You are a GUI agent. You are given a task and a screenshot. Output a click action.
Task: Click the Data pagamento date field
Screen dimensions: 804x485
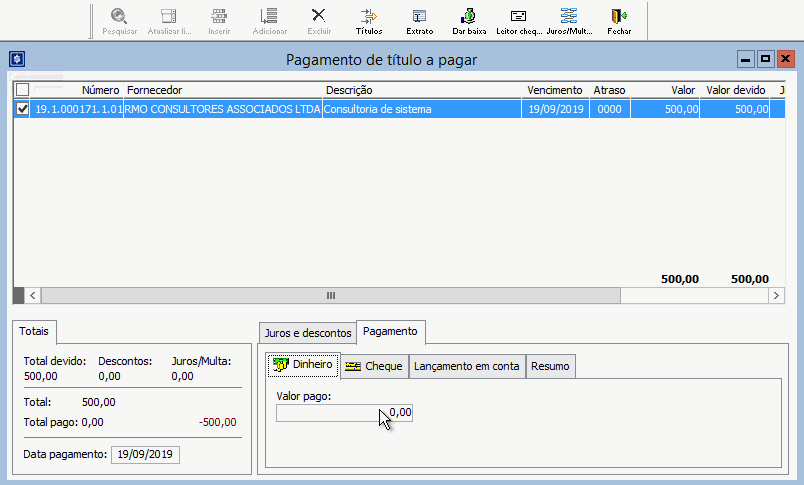pos(145,454)
